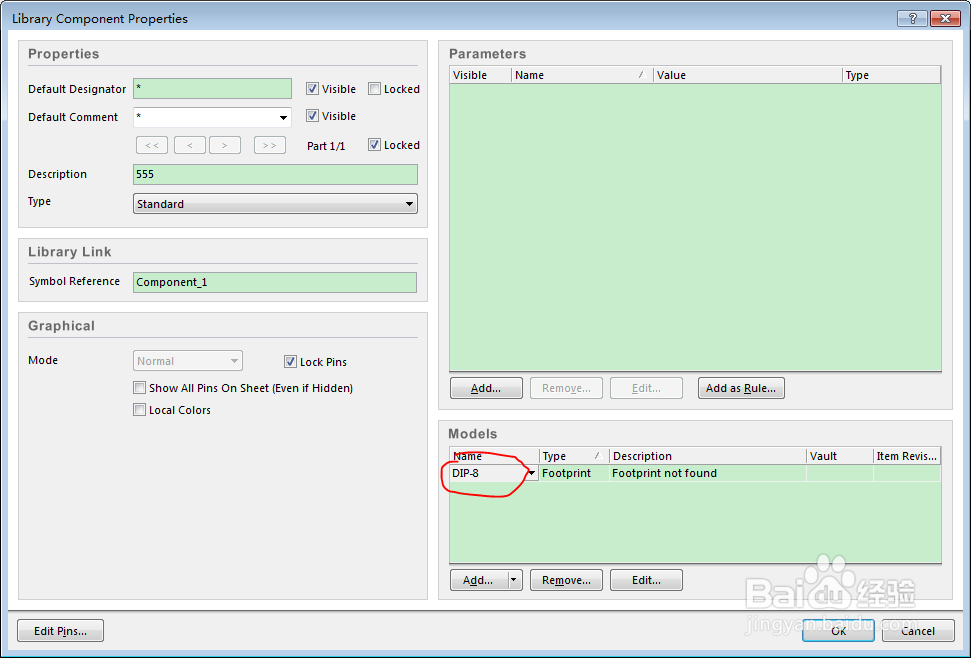Click the Parameters Value column header
Viewport: 971px width, 658px height.
748,75
